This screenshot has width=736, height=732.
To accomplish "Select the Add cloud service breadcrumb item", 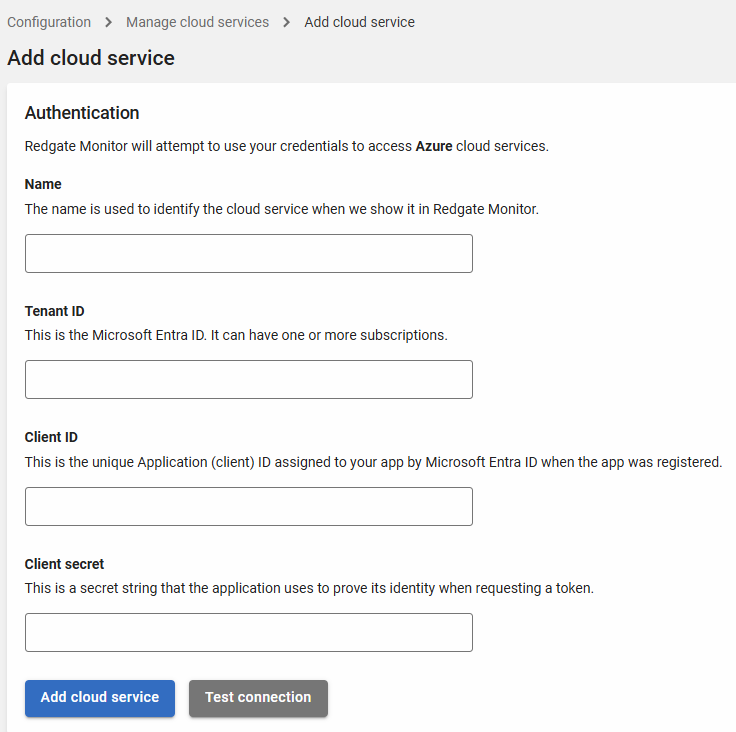I will point(359,22).
